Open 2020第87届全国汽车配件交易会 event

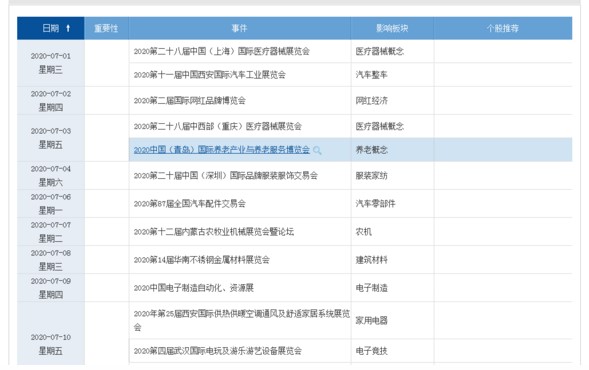pyautogui.click(x=190, y=204)
